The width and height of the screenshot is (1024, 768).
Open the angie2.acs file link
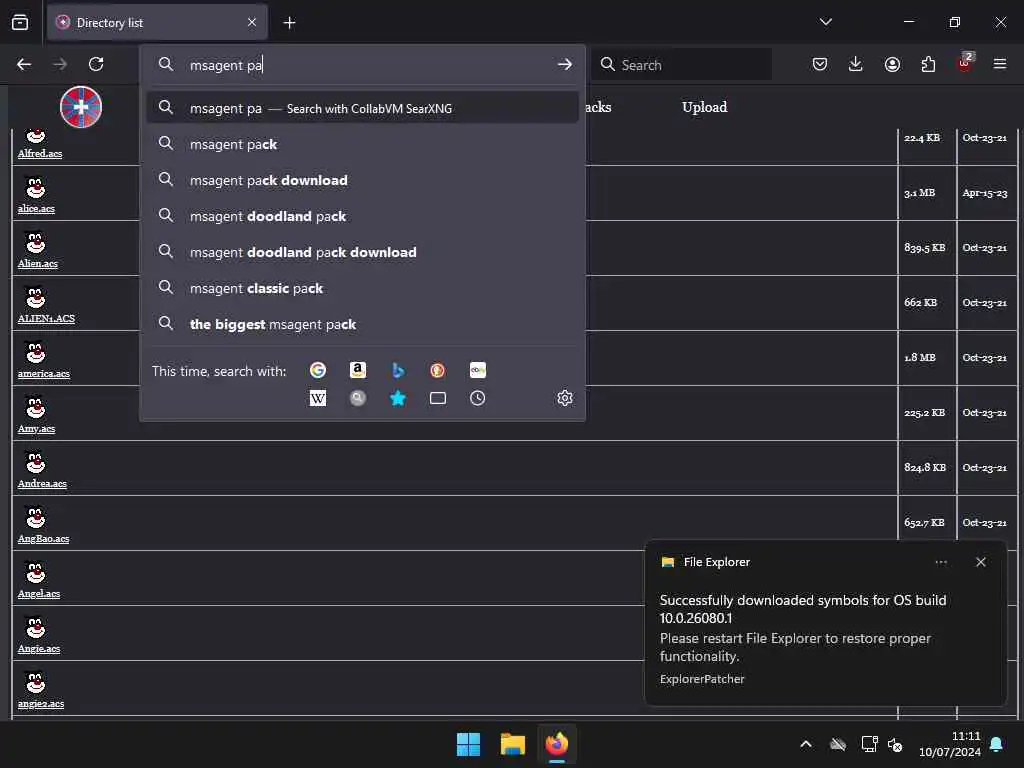[41, 703]
